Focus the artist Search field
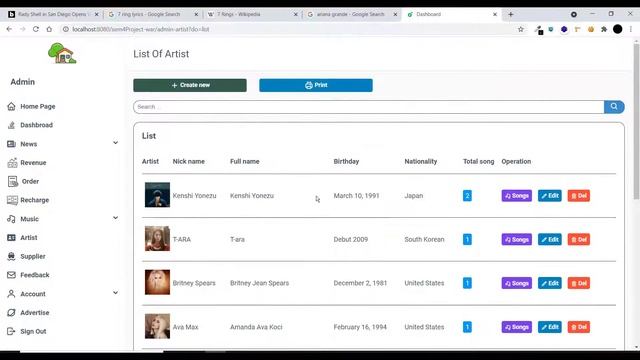Image resolution: width=640 pixels, height=360 pixels. (x=369, y=107)
